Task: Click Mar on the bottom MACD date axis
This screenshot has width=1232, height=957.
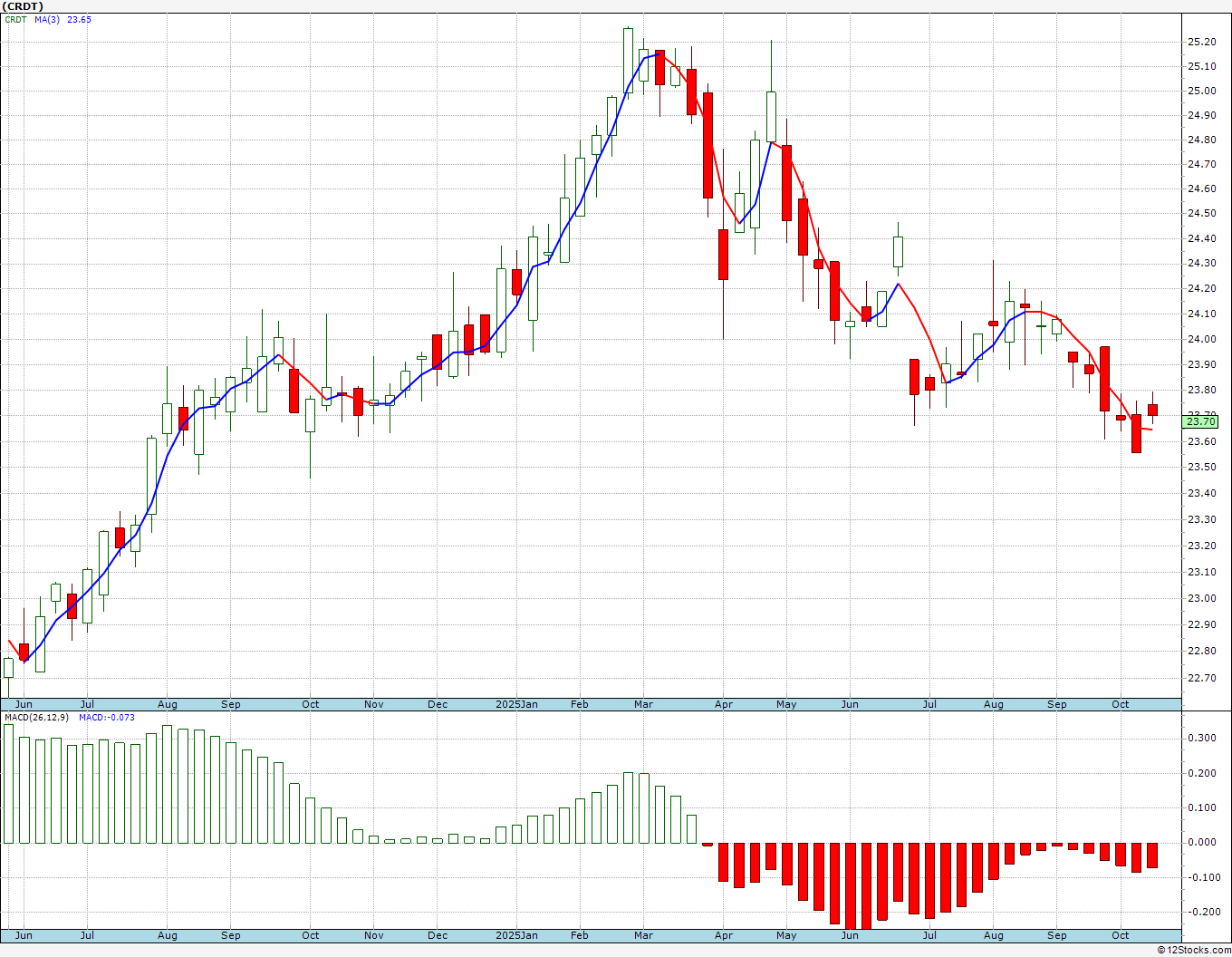Action: pos(643,935)
